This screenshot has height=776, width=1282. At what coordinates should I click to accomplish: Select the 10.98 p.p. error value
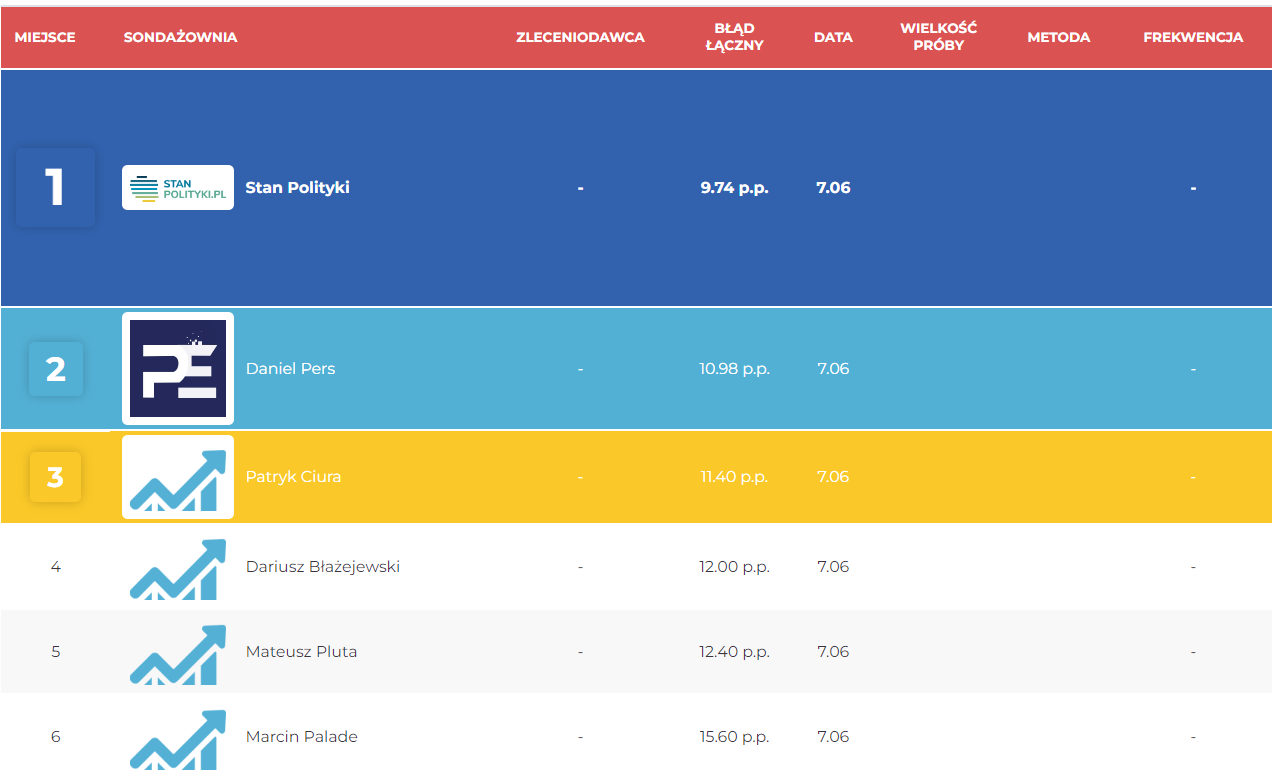click(734, 368)
